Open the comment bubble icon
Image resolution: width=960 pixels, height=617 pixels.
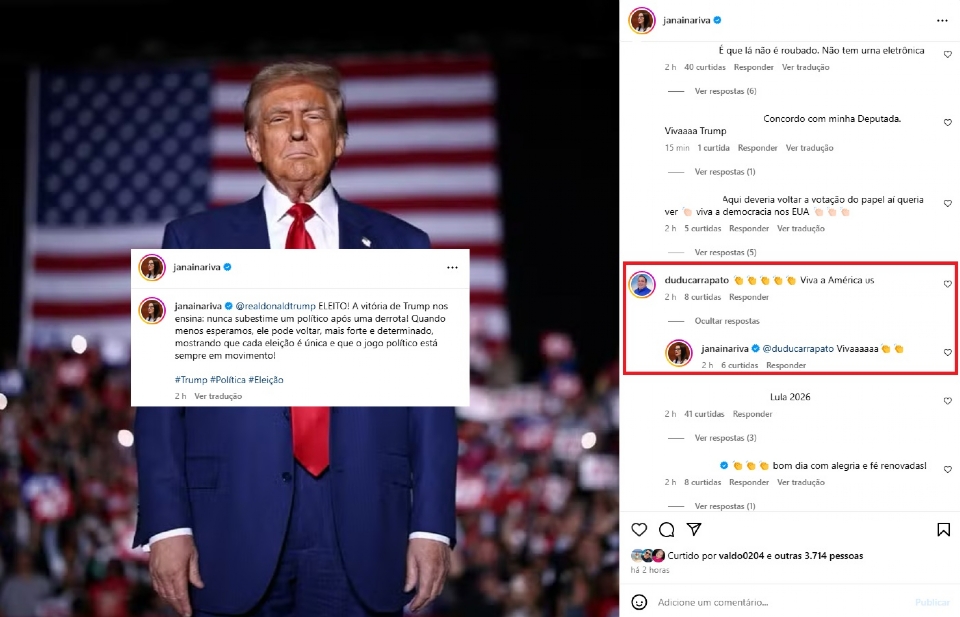tap(666, 529)
